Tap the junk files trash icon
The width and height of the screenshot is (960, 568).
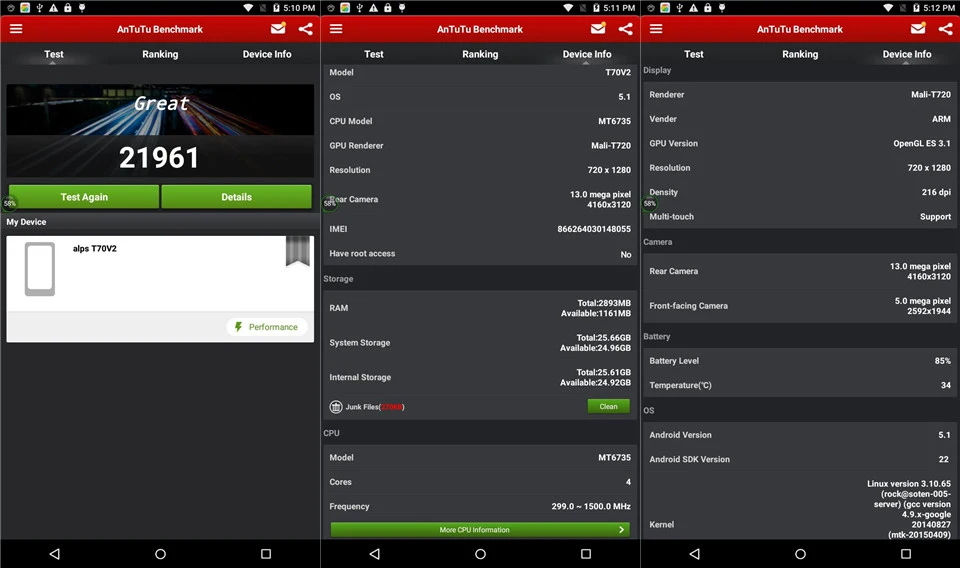(x=336, y=407)
